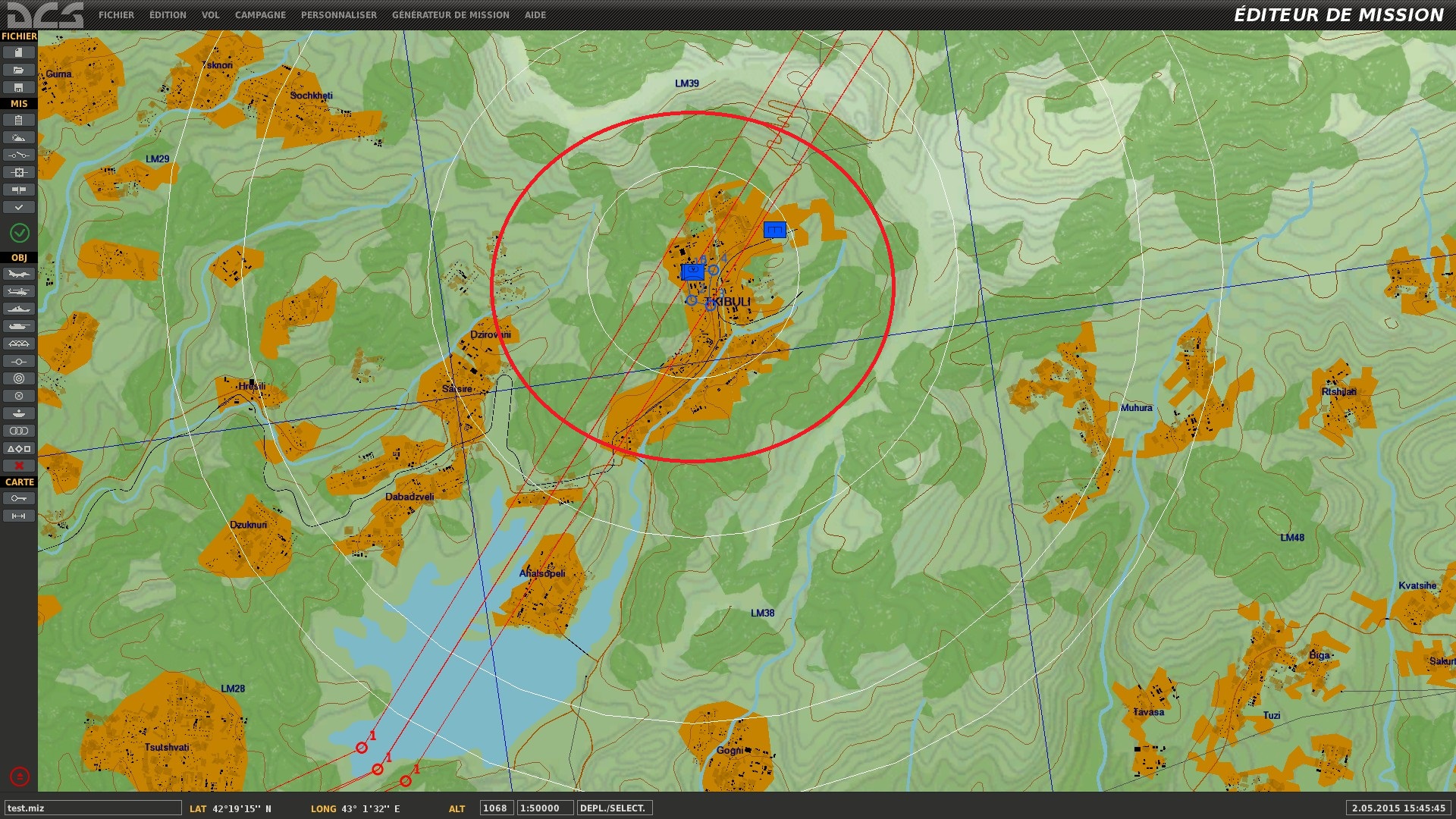
Task: Click the 2.05.2015 15:45:45 date-time display
Action: [x=1398, y=808]
